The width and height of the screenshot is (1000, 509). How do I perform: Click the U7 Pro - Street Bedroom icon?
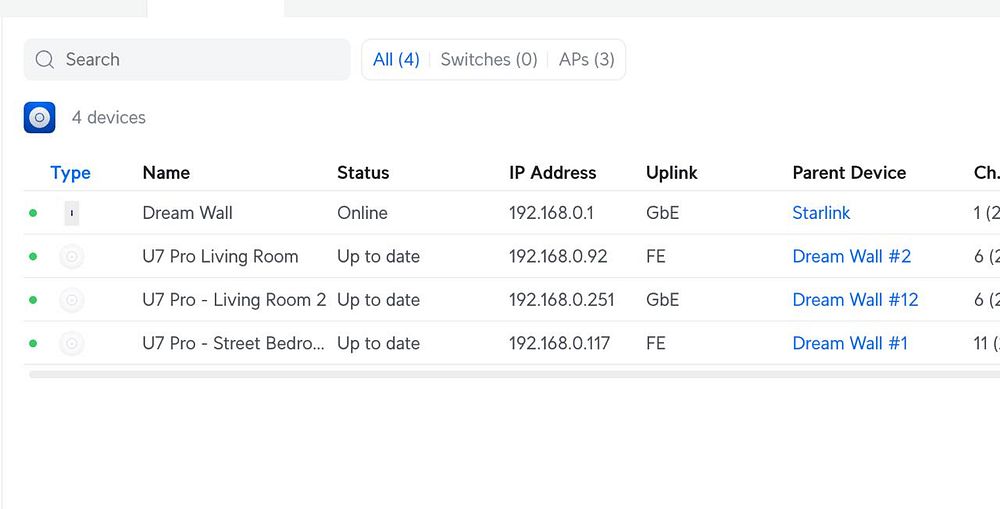[x=71, y=344]
